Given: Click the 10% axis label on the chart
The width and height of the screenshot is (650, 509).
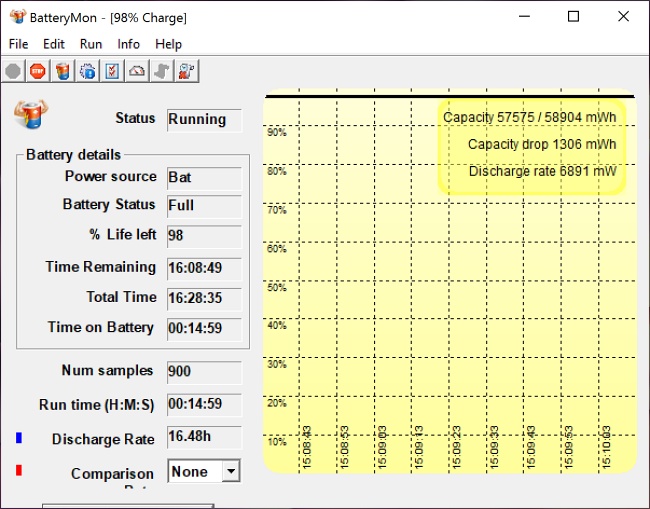Looking at the screenshot, I should coord(277,442).
